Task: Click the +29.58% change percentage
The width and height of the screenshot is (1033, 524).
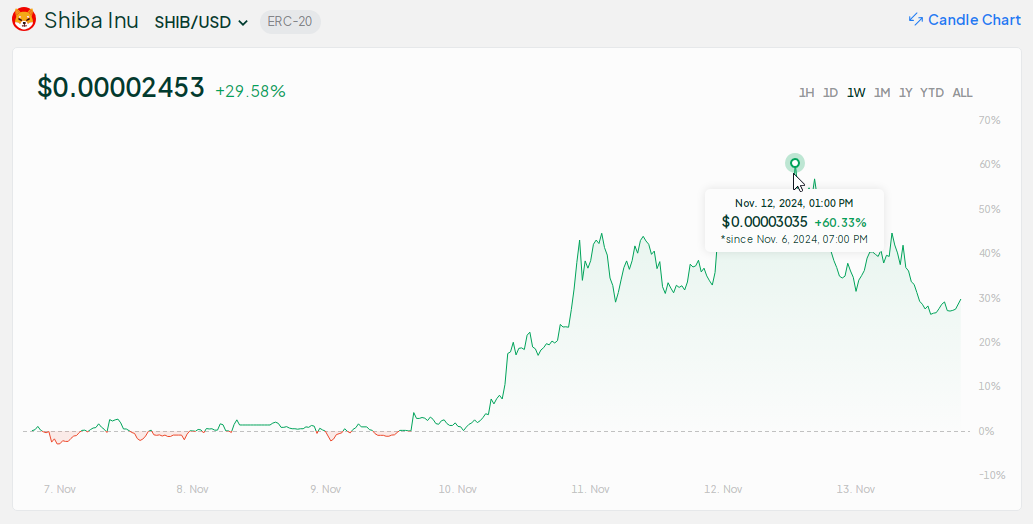Action: pyautogui.click(x=250, y=92)
